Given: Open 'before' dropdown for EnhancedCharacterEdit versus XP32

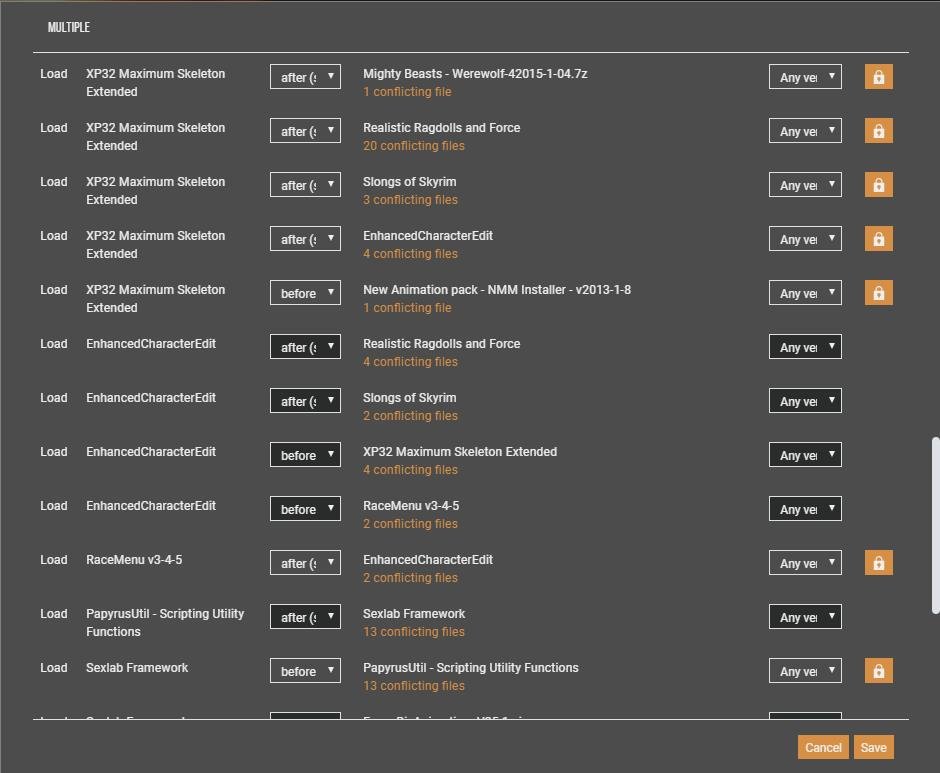Looking at the screenshot, I should click(305, 455).
